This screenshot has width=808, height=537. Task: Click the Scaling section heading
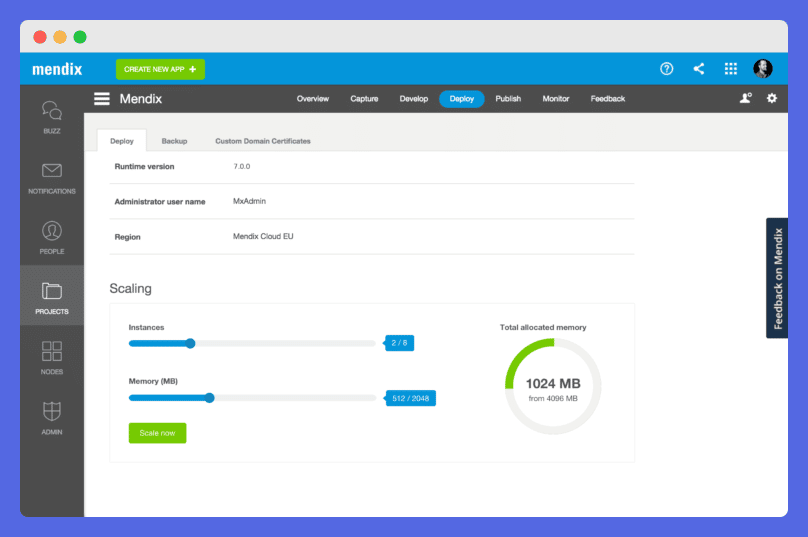pyautogui.click(x=130, y=288)
